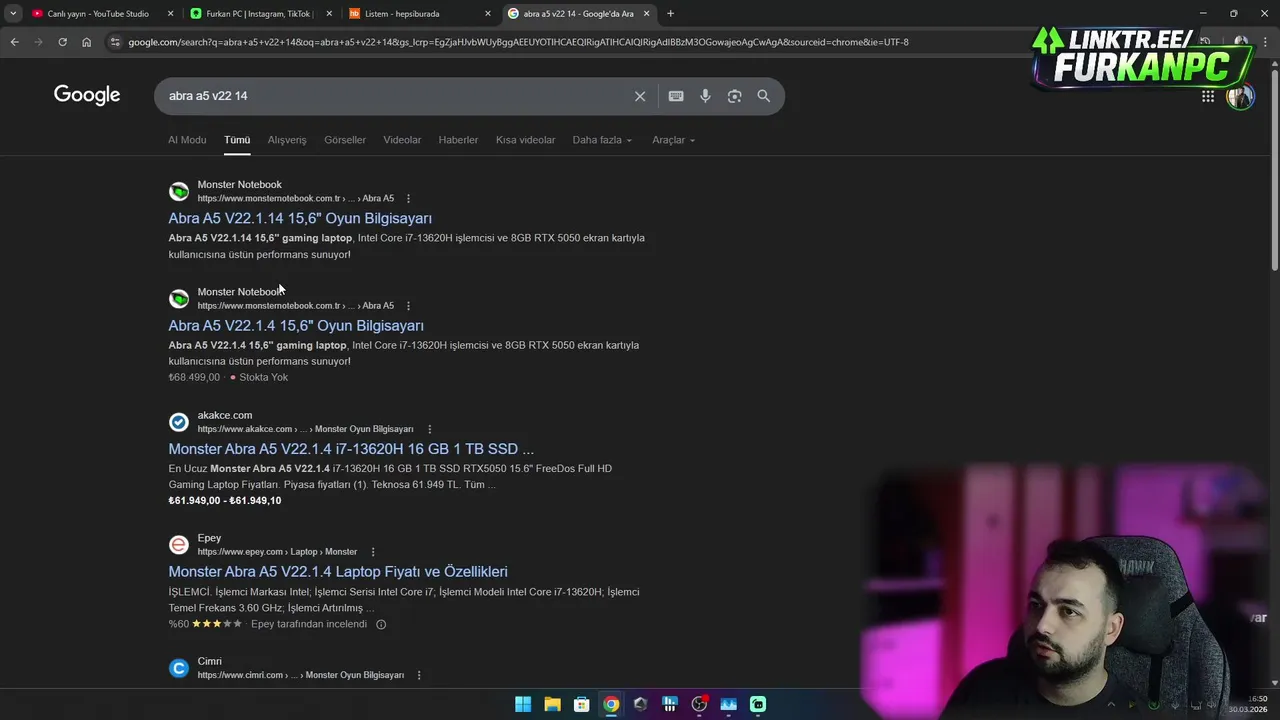Click the ₺68.499,00 price text
The width and height of the screenshot is (1280, 720).
coord(194,377)
